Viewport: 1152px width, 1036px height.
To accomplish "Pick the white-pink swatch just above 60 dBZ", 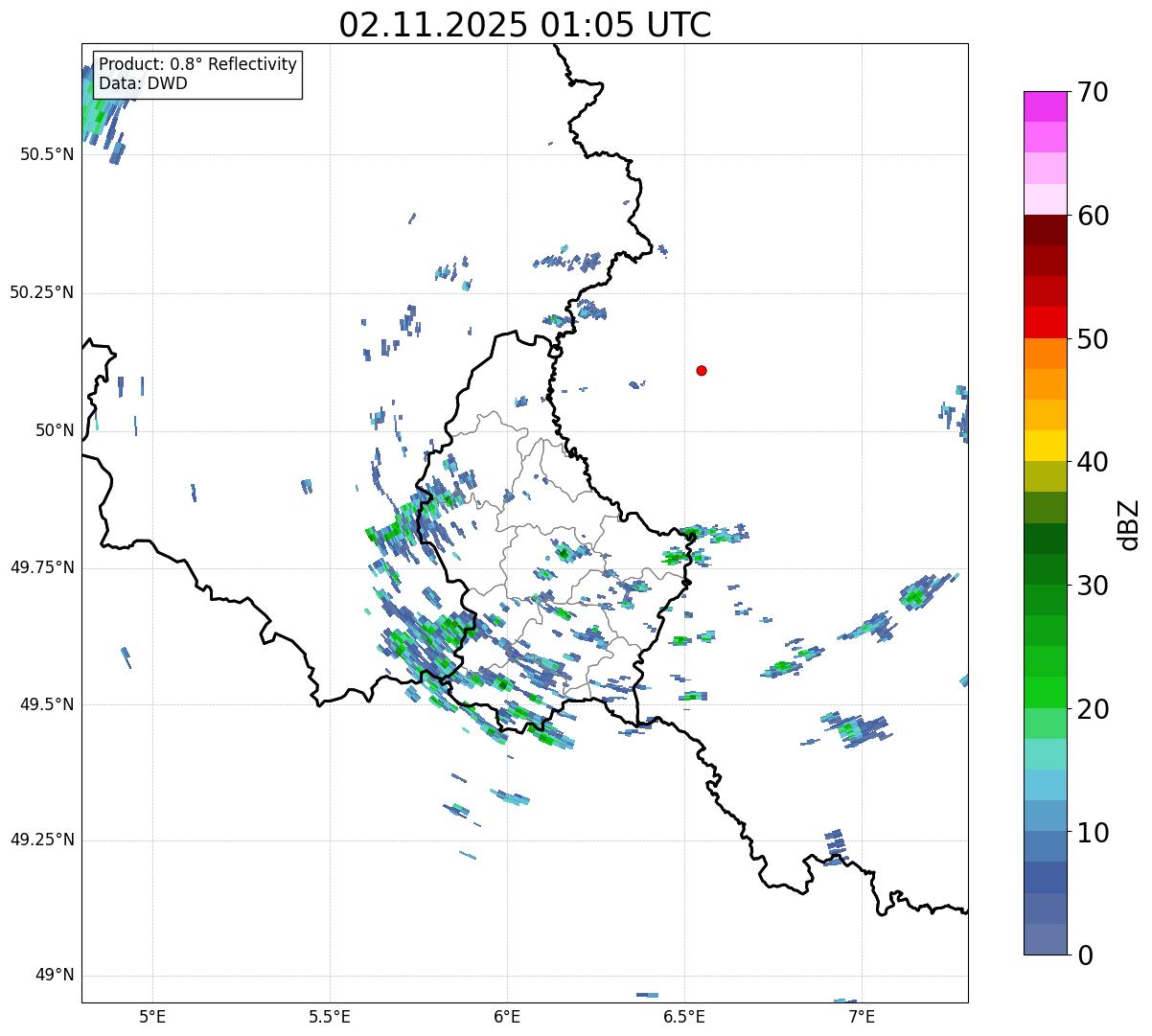I will 1046,199.
